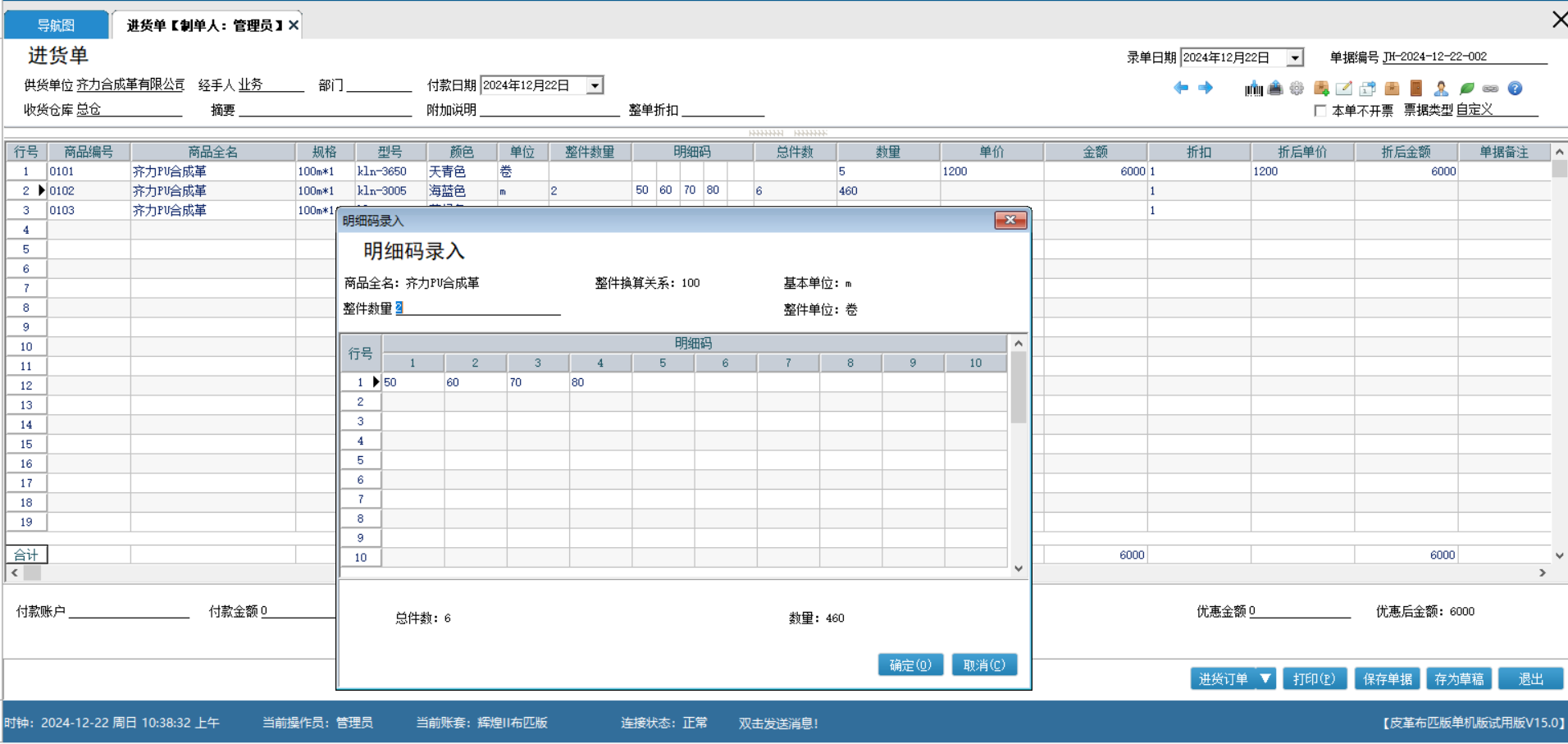Expand the 进货订单 dropdown arrow
The width and height of the screenshot is (1568, 744).
1265,678
